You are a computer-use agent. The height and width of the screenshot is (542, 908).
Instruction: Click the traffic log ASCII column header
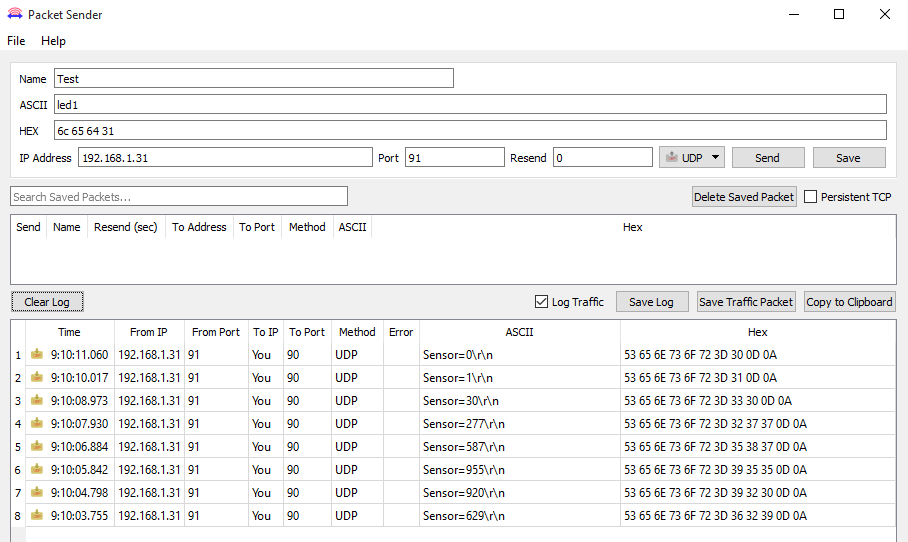pos(519,332)
